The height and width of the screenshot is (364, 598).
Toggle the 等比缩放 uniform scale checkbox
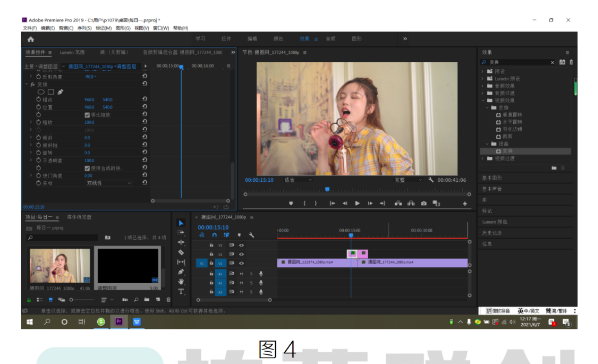click(87, 115)
